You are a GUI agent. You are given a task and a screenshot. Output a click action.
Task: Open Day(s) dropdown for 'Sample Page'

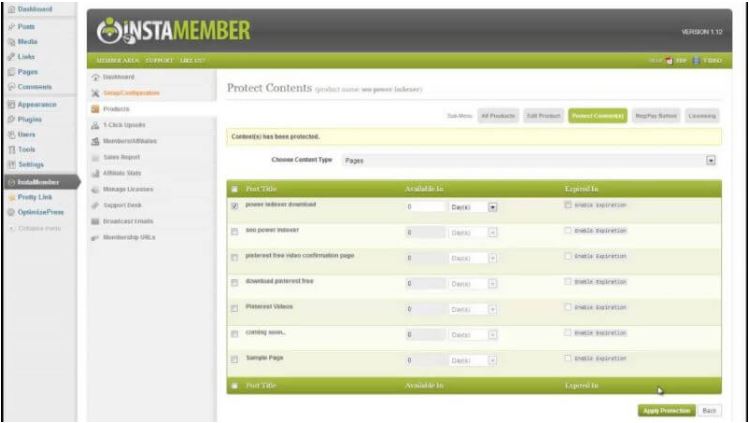pyautogui.click(x=473, y=360)
